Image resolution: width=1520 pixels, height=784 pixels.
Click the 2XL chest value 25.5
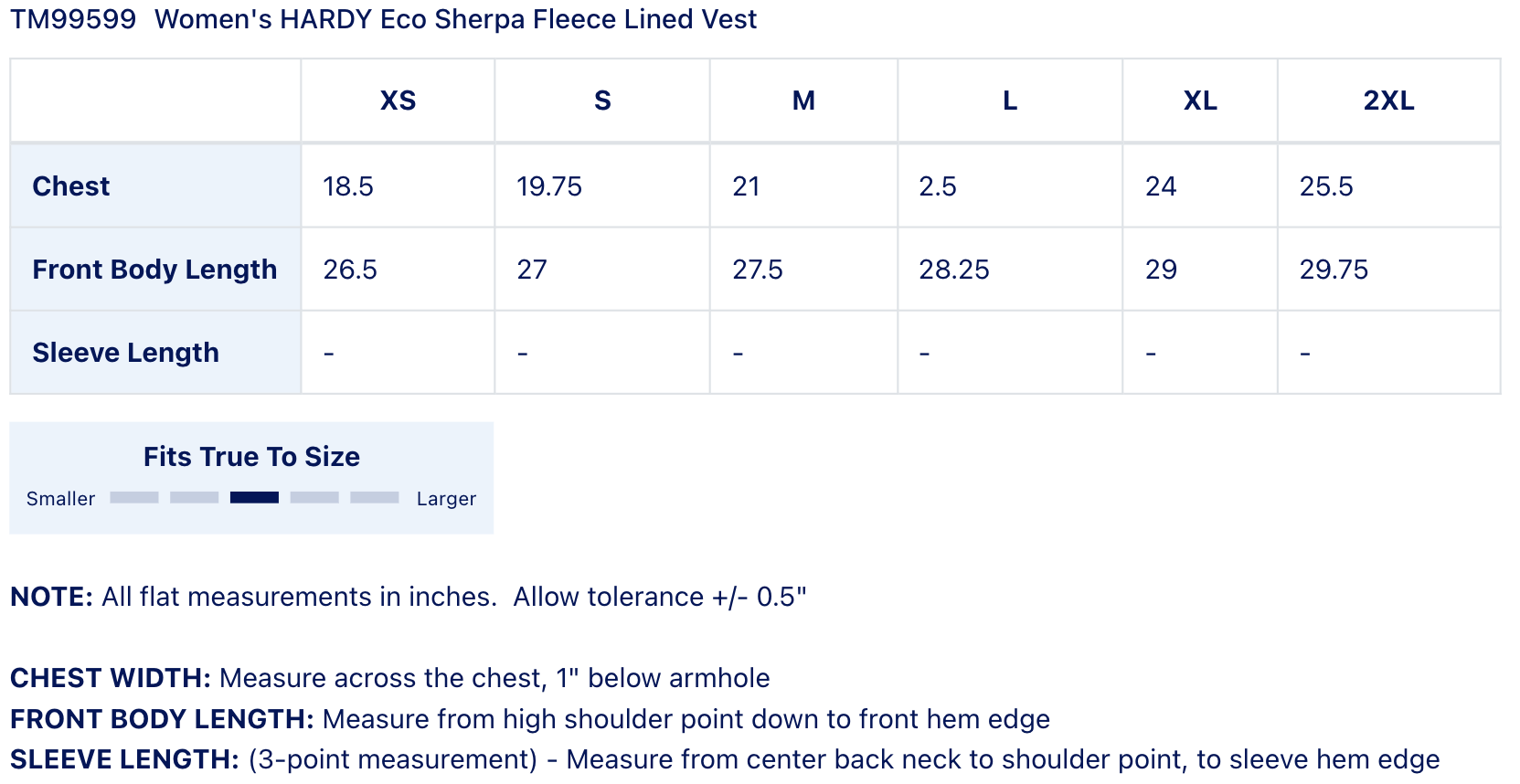pyautogui.click(x=1326, y=186)
